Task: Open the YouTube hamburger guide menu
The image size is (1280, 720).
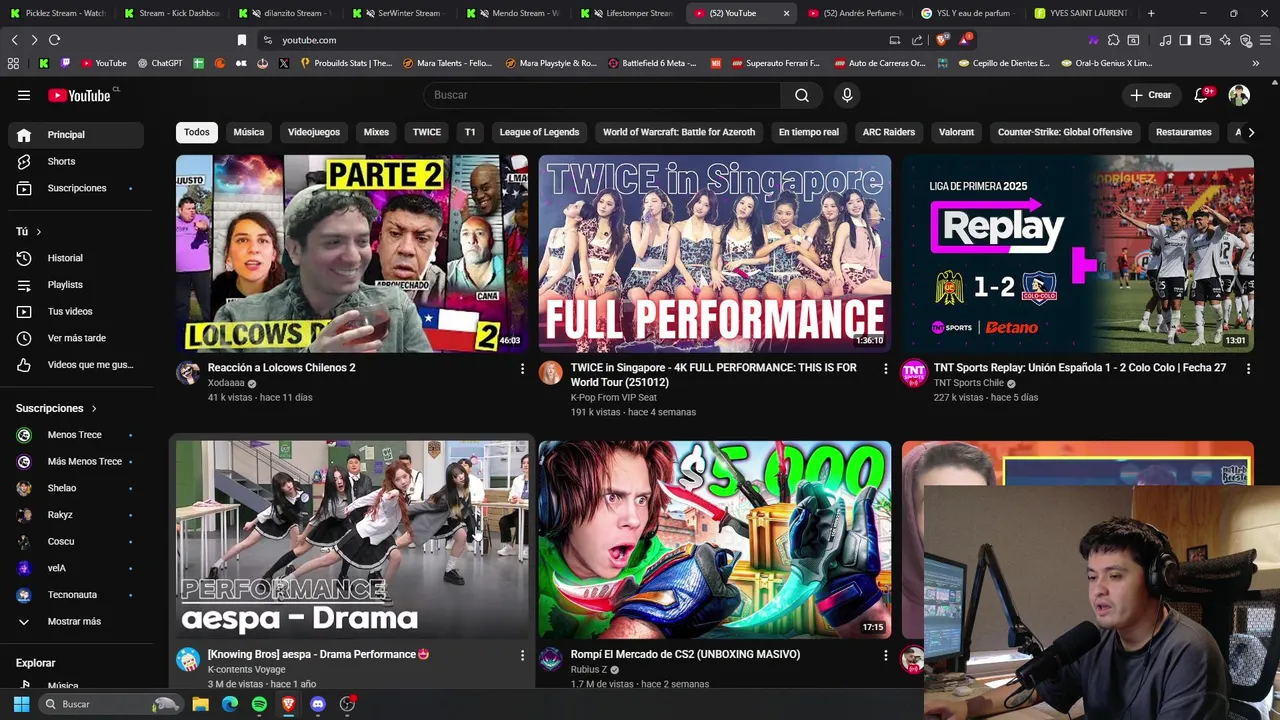Action: (24, 95)
